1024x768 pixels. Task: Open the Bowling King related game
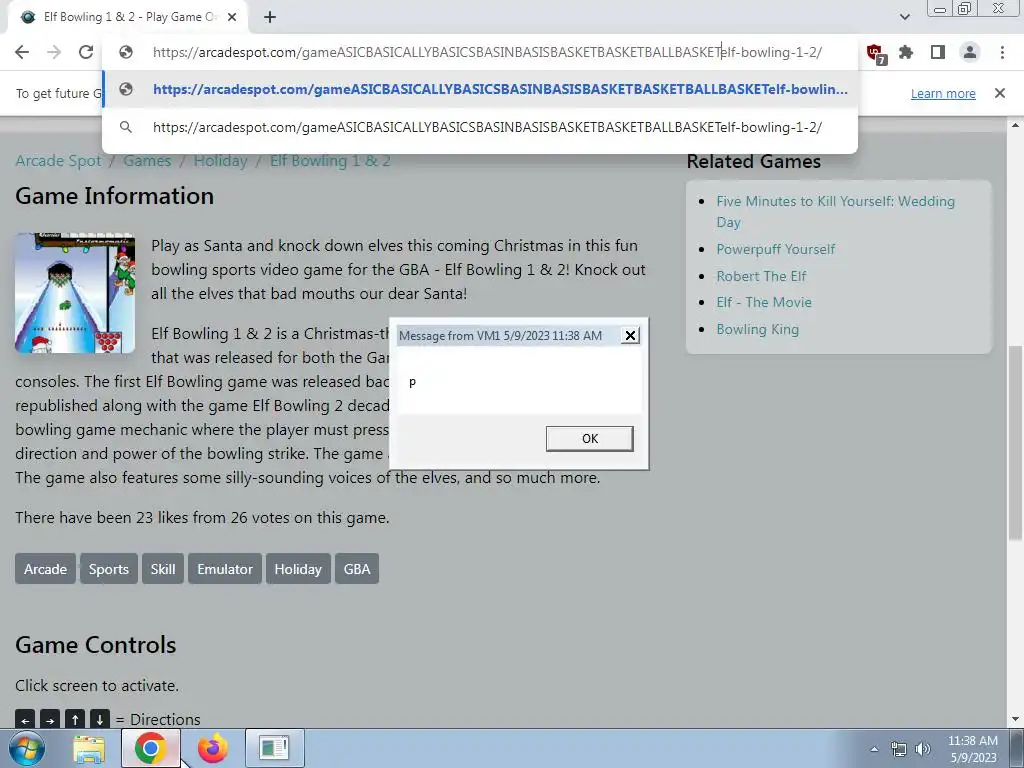tap(757, 329)
